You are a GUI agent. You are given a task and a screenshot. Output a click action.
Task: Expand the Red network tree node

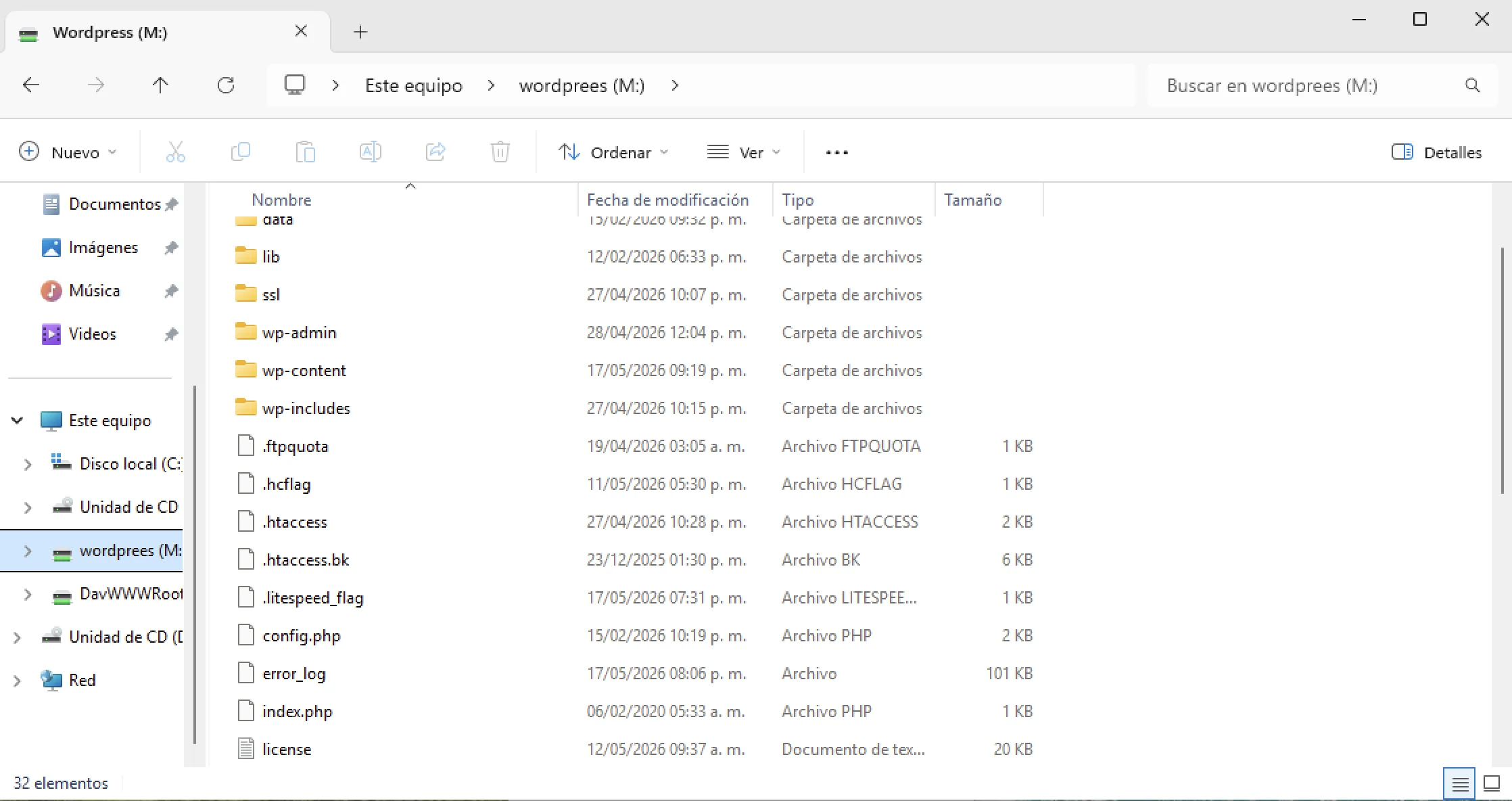[x=18, y=681]
